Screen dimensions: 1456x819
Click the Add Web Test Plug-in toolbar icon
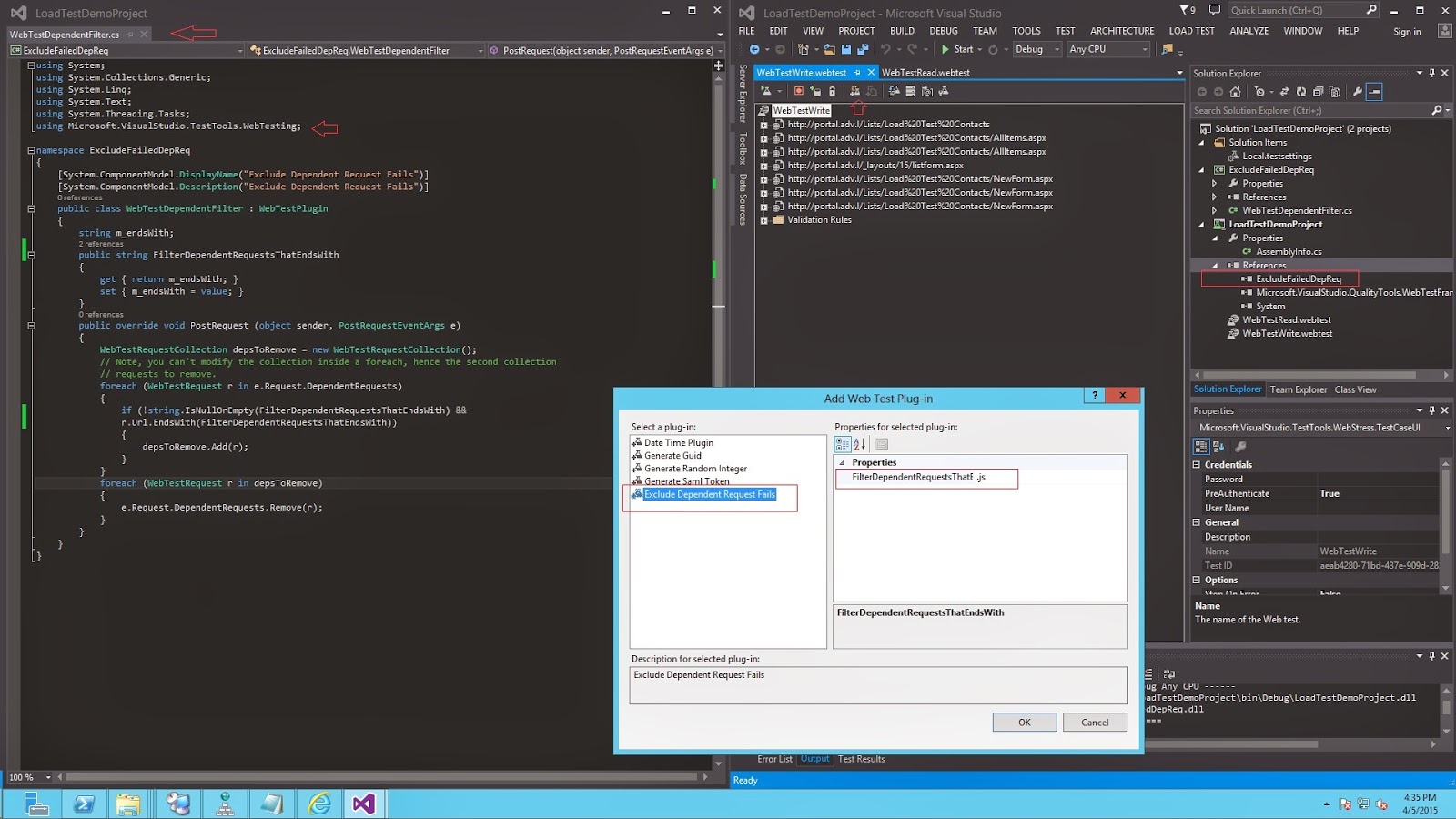[854, 91]
